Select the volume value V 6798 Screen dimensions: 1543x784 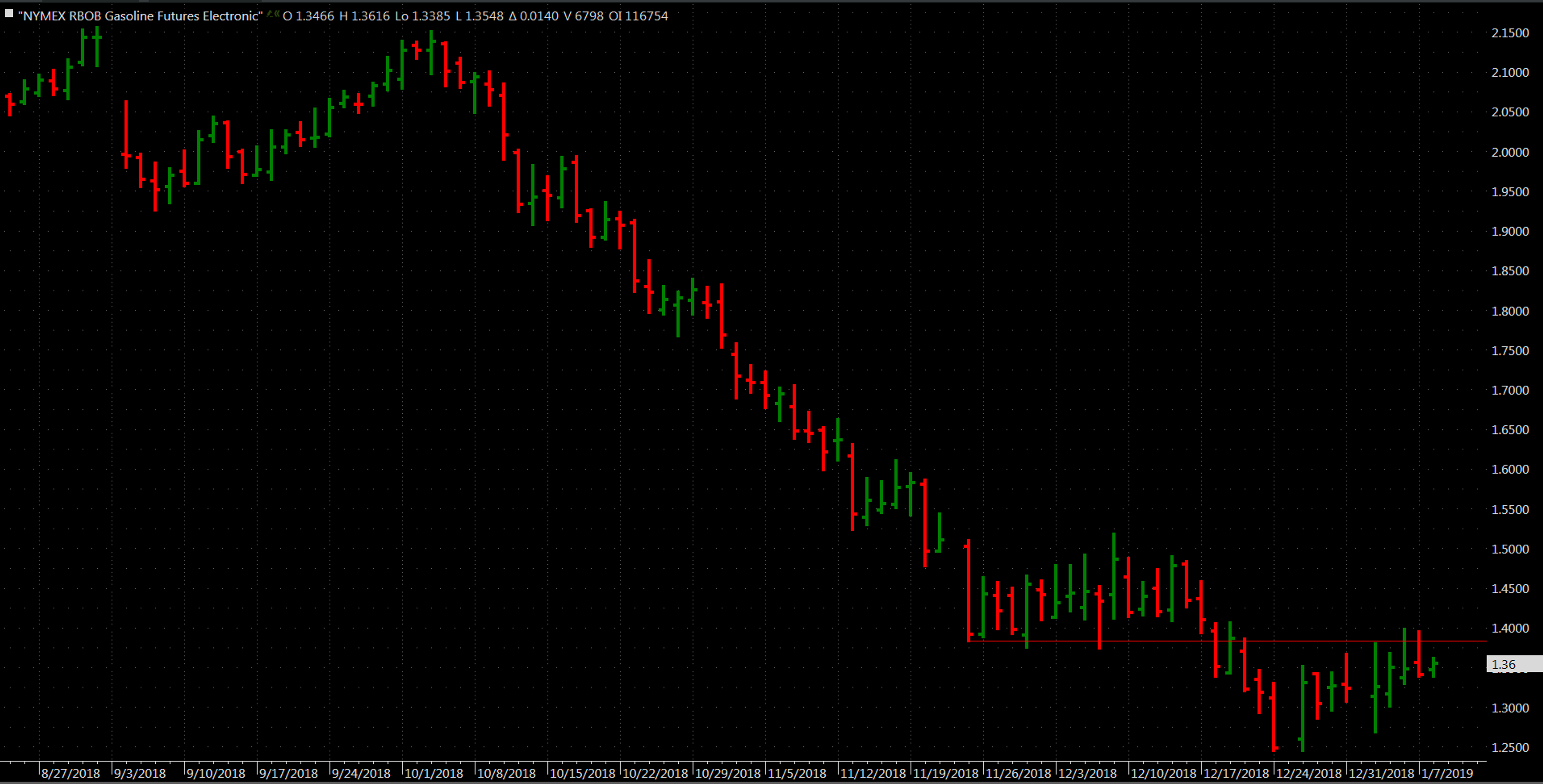pyautogui.click(x=583, y=16)
